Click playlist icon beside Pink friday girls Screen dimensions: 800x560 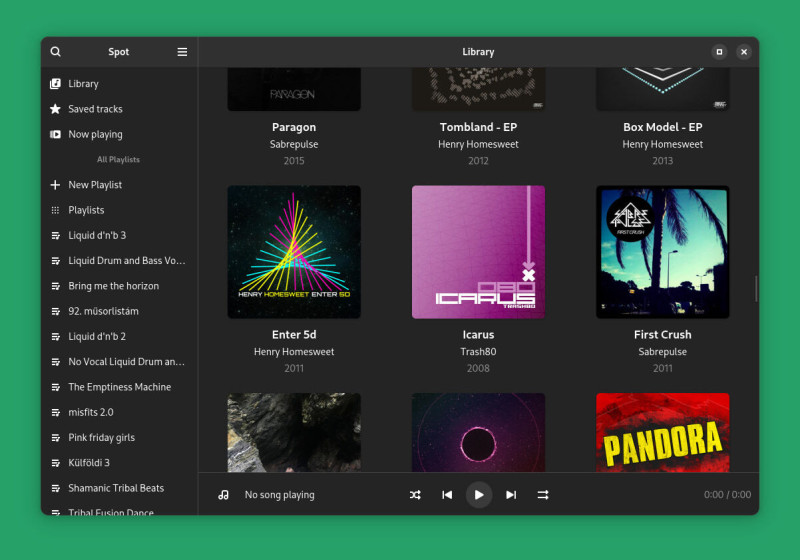56,438
